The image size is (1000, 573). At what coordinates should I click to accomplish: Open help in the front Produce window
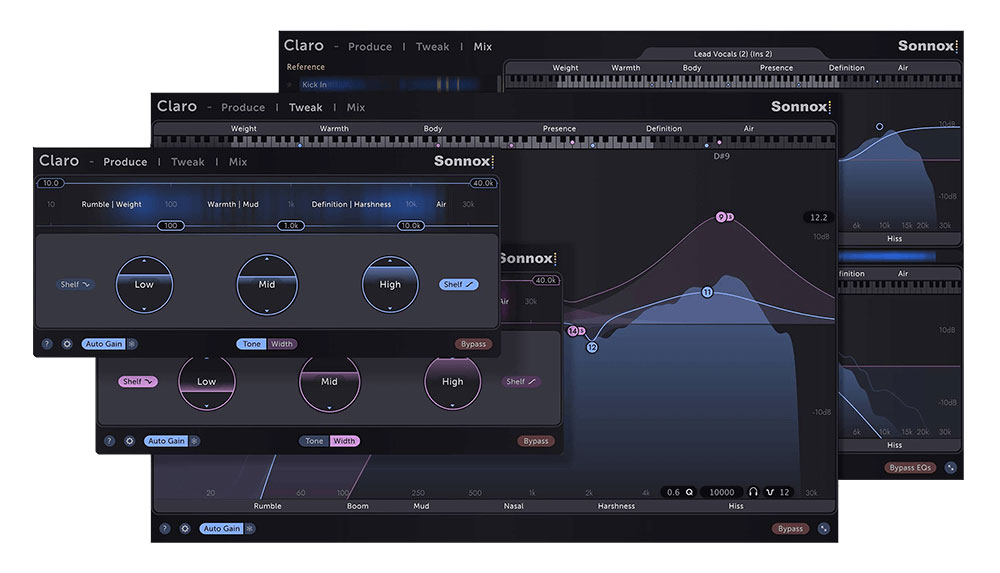[47, 344]
